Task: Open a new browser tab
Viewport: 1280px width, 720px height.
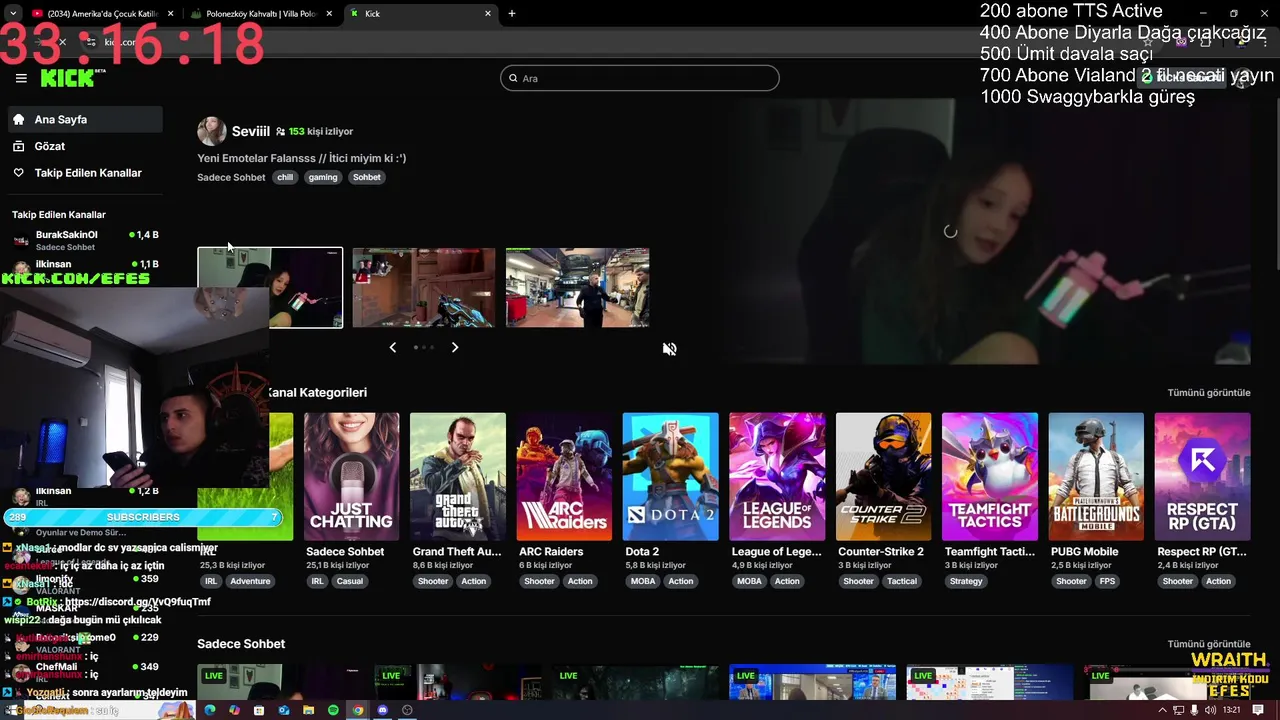Action: coord(512,14)
